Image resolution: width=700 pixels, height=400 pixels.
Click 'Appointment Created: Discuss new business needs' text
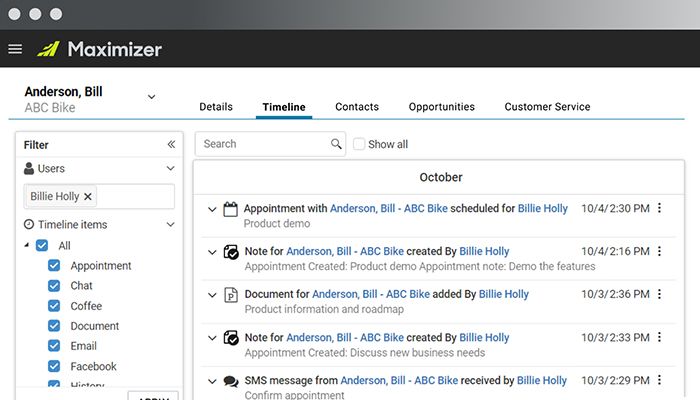coord(365,353)
